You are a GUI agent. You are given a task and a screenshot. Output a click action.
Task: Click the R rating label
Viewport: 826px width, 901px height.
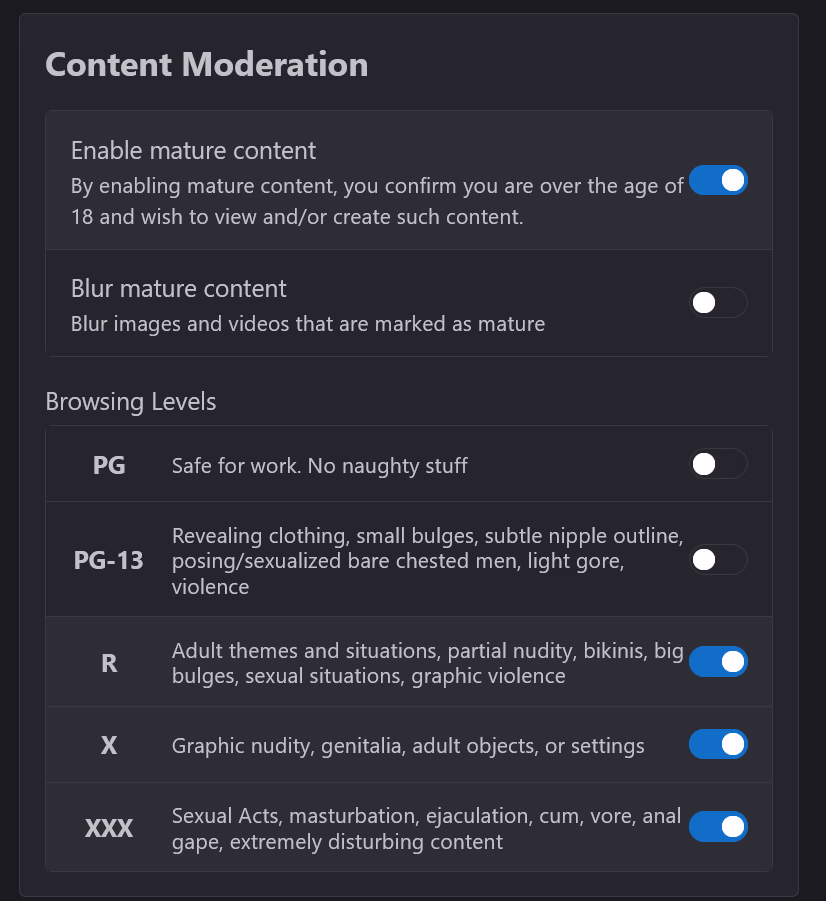click(109, 663)
